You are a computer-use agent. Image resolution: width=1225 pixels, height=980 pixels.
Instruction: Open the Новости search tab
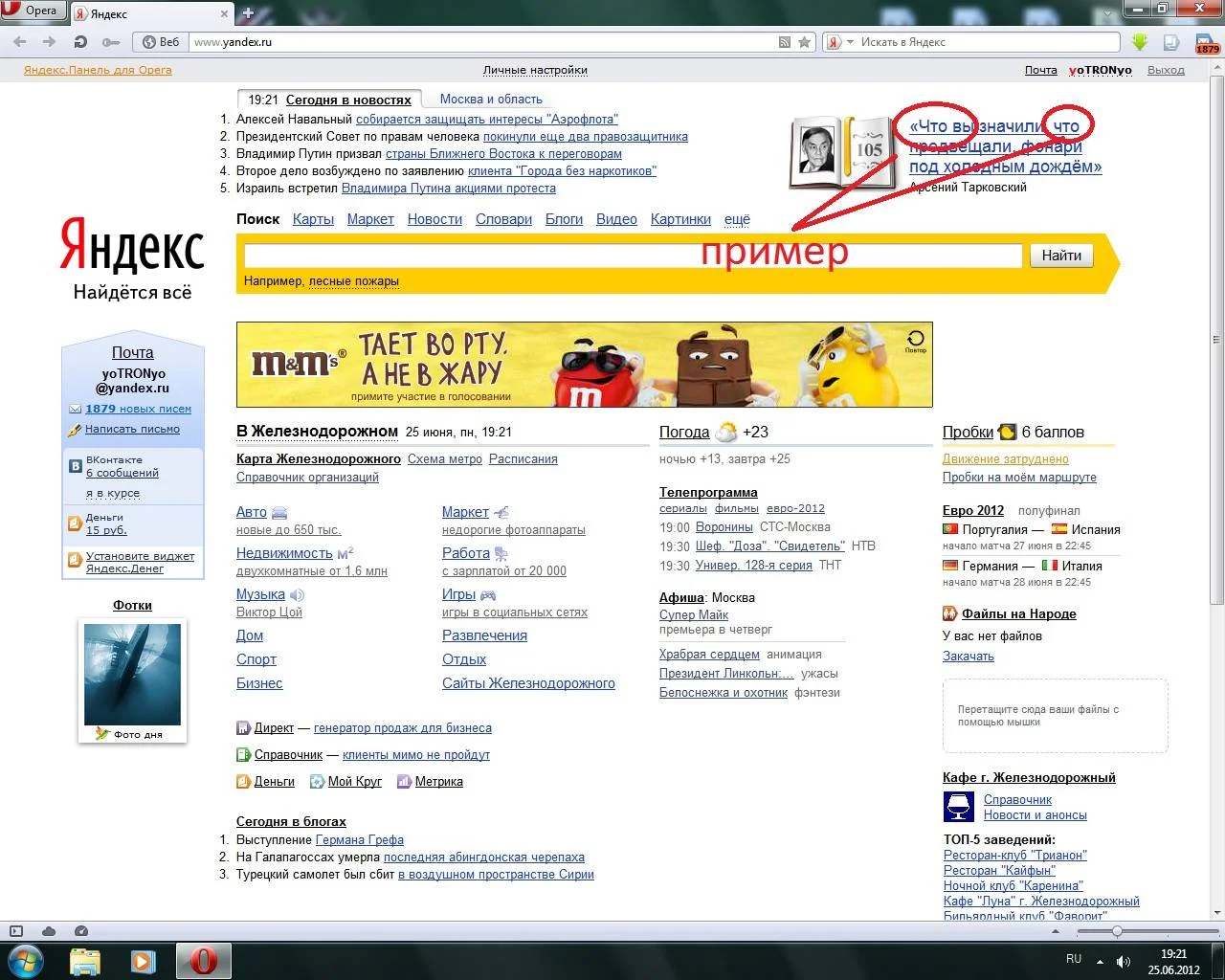[434, 219]
